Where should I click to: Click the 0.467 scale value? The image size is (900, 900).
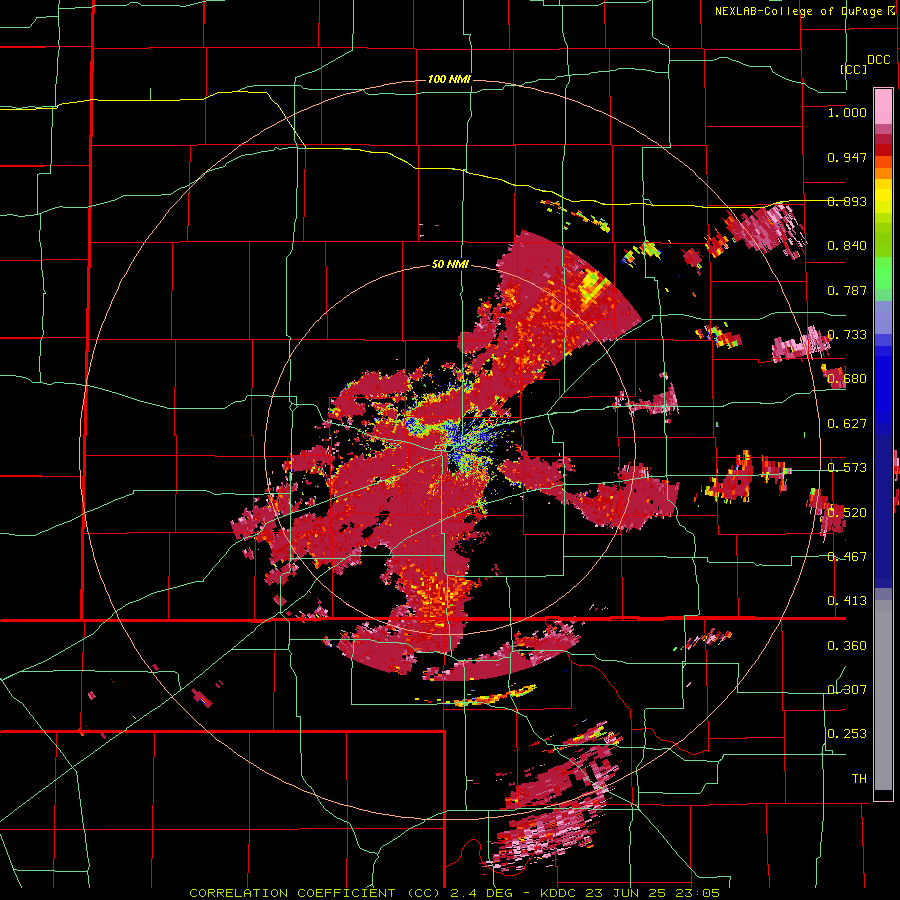(x=847, y=557)
